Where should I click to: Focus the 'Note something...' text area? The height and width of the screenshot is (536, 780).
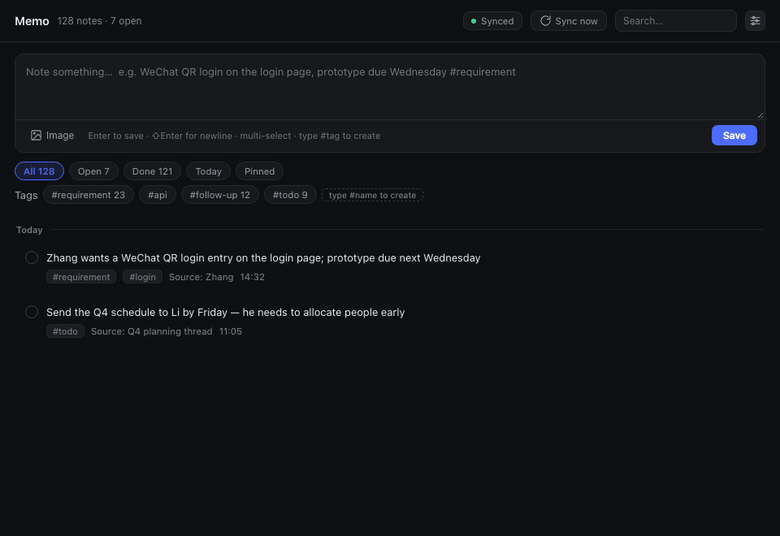pos(390,87)
